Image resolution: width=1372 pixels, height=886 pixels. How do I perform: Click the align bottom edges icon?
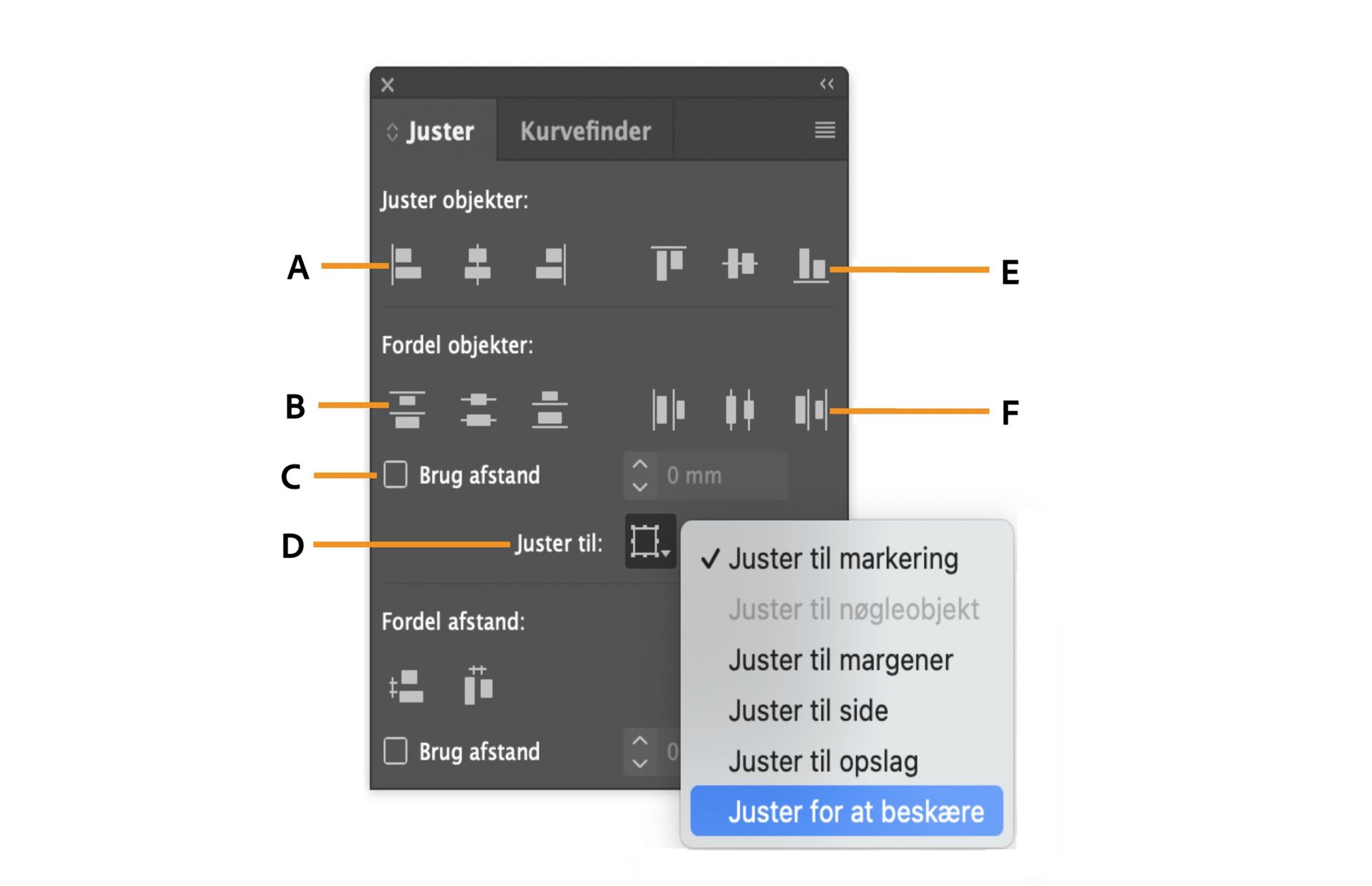click(x=811, y=265)
